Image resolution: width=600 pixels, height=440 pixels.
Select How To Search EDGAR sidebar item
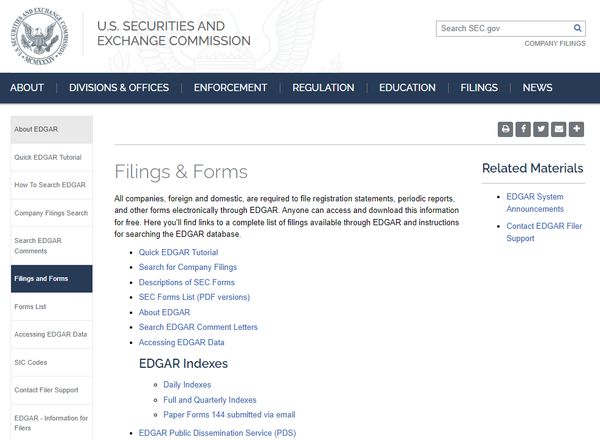[52, 185]
